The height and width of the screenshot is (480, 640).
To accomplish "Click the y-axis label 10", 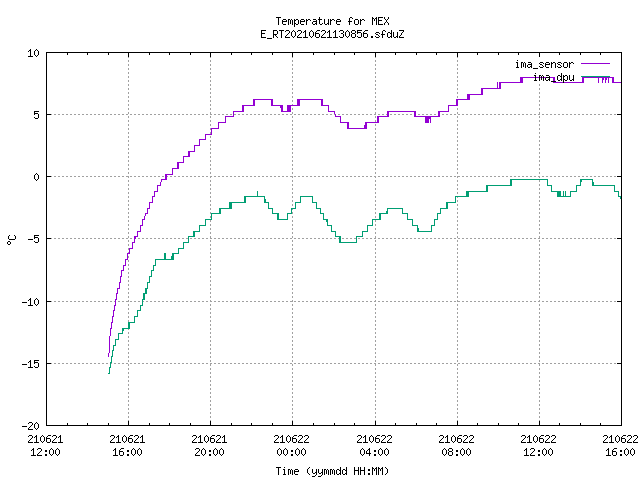I will 33,53.
